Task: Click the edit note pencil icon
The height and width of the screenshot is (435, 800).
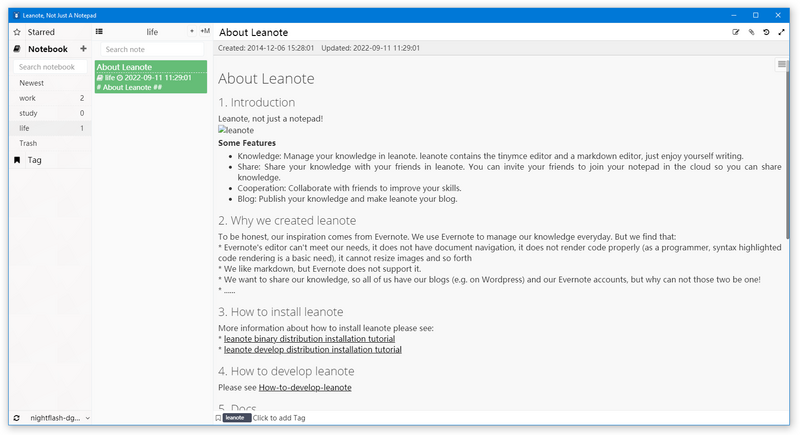Action: 736,32
